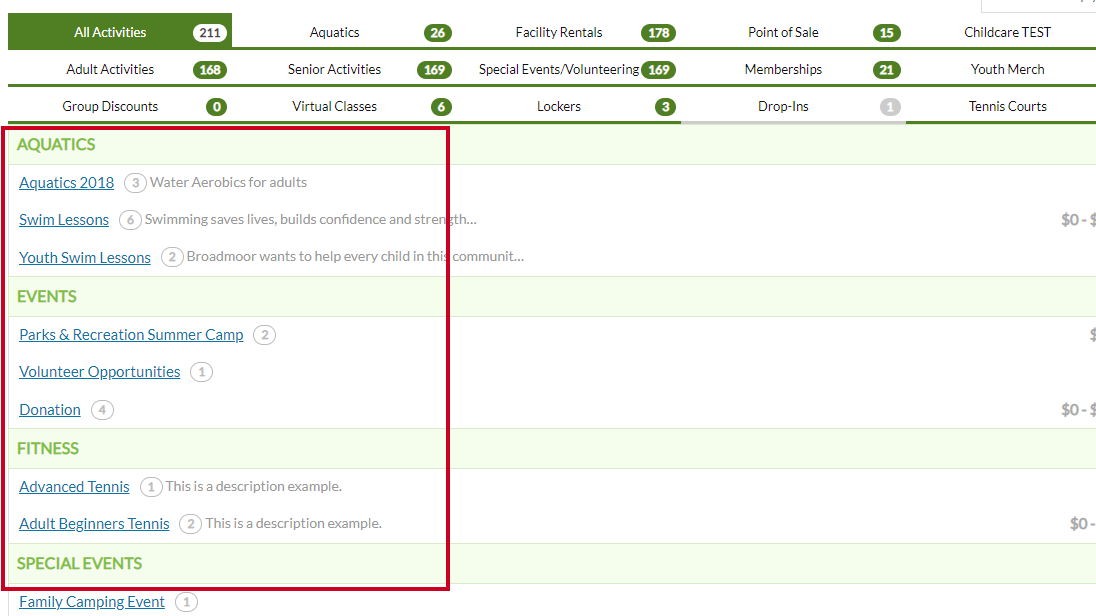1096x616 pixels.
Task: Click the 169 badge beside Senior Activities
Action: 434,69
